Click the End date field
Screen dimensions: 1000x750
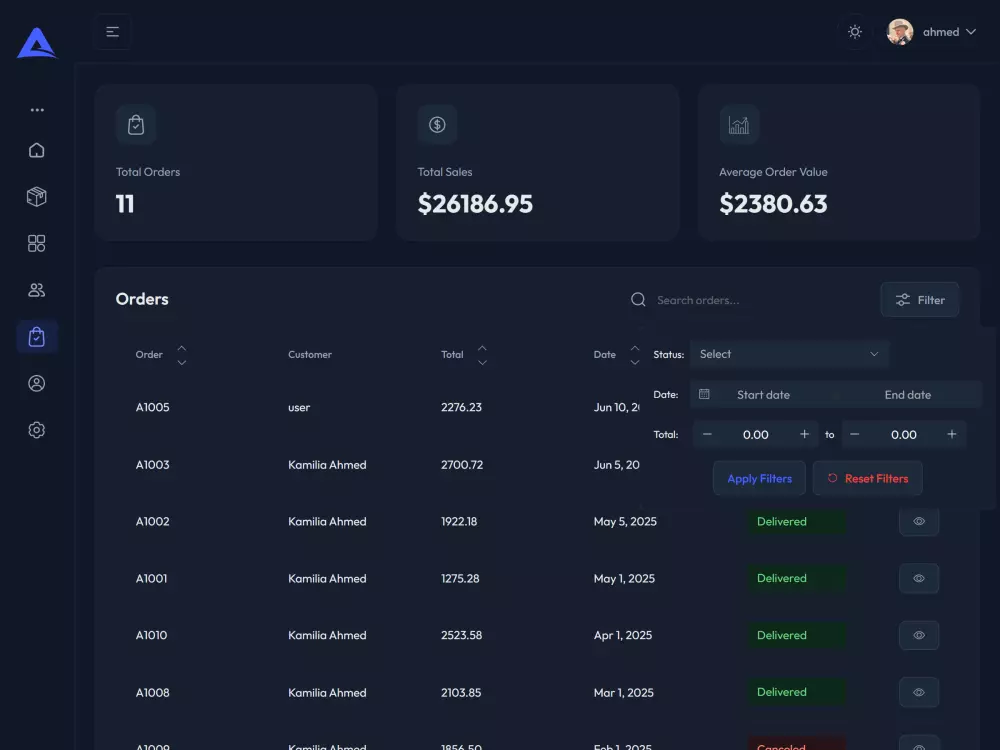point(908,395)
